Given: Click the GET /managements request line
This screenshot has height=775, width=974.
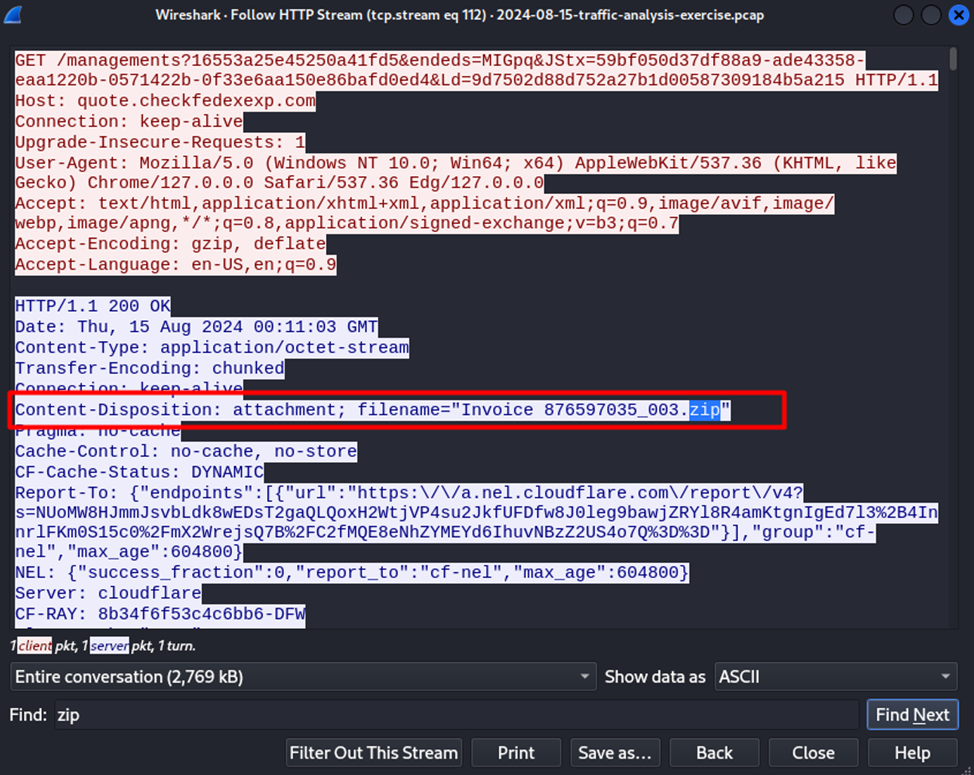Looking at the screenshot, I should click(476, 70).
